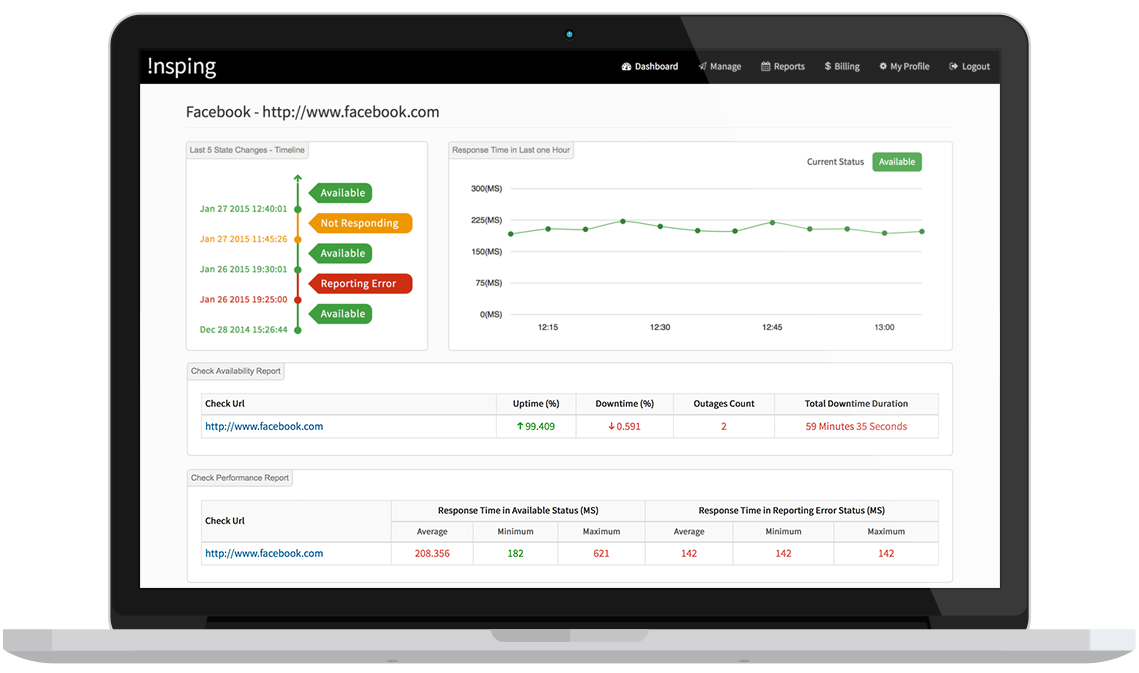
Task: Select Available label at Jan 26 19:30:01
Action: (x=341, y=253)
